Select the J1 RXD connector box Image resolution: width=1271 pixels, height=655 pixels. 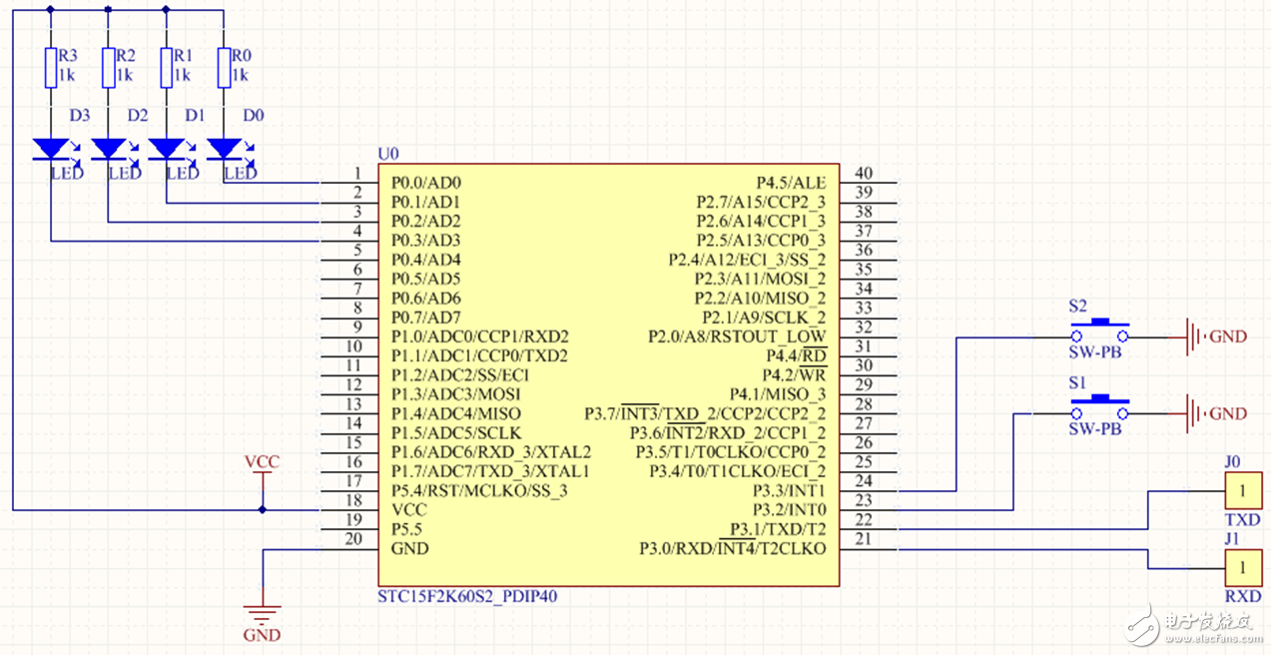(x=1243, y=568)
